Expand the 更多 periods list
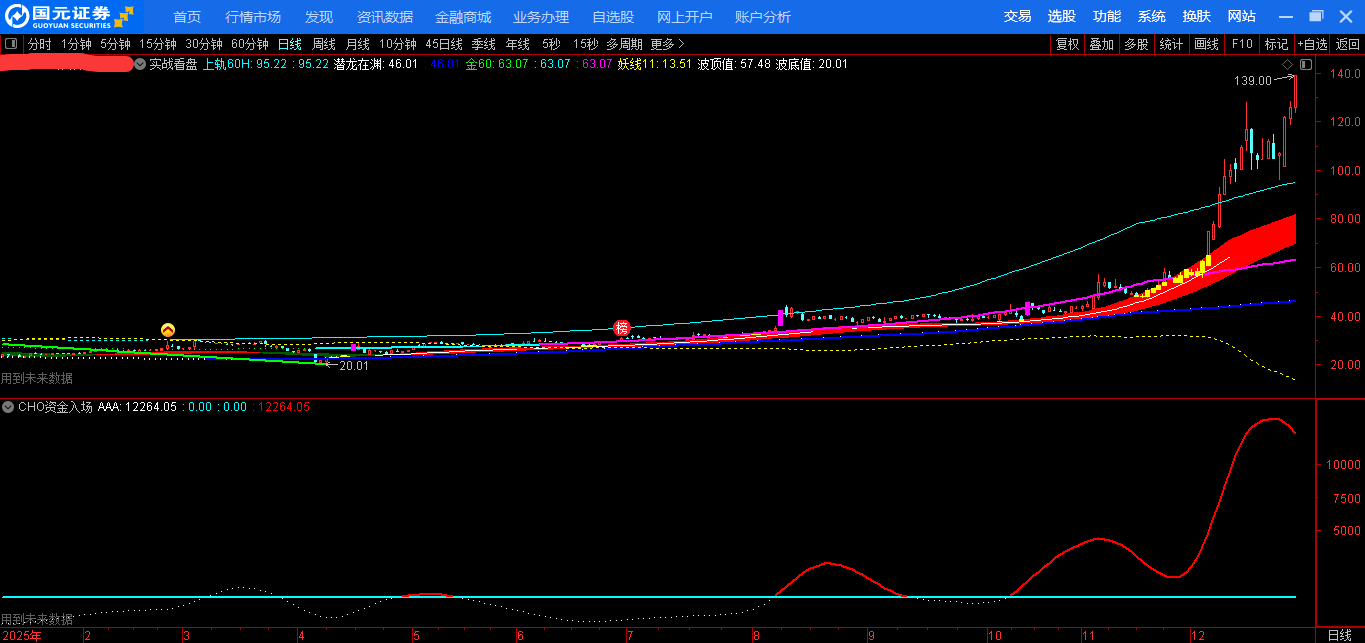This screenshot has height=643, width=1365. 667,44
